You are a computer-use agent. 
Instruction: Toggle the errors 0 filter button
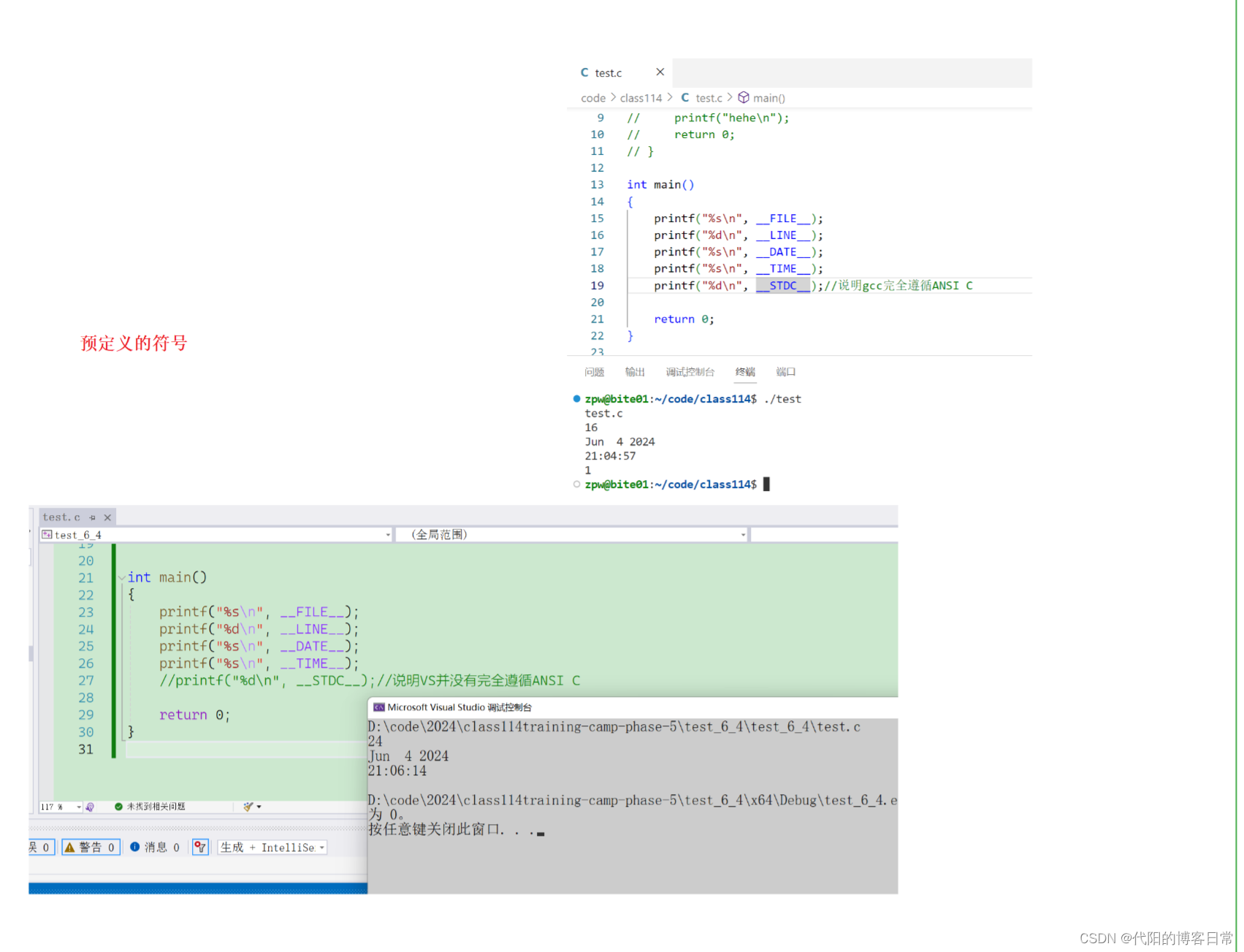40,848
